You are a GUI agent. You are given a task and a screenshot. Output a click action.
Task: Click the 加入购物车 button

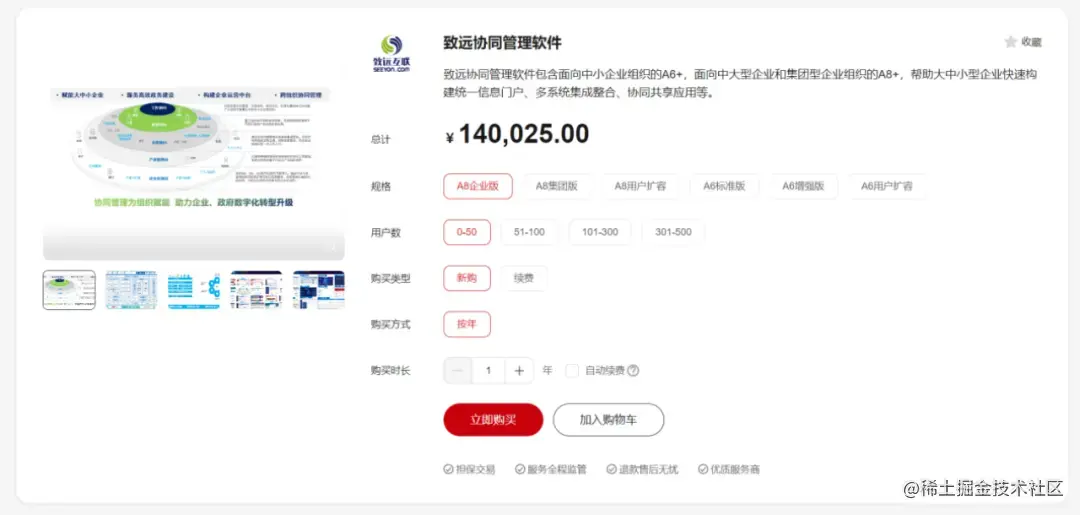click(x=608, y=420)
